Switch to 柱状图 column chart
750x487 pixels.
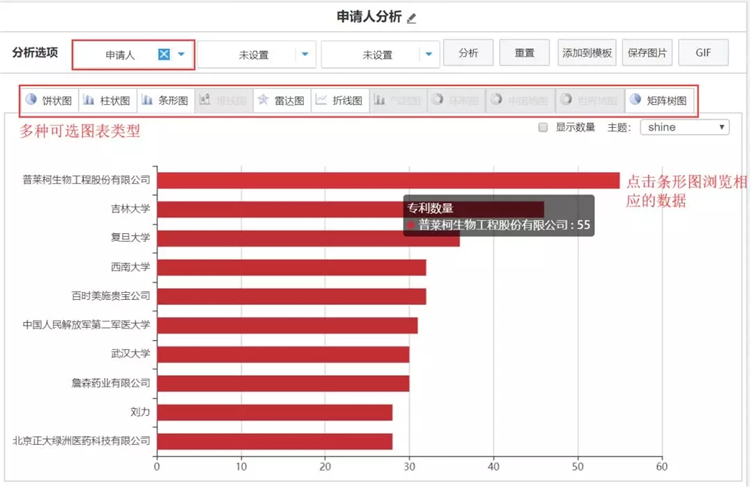106,100
